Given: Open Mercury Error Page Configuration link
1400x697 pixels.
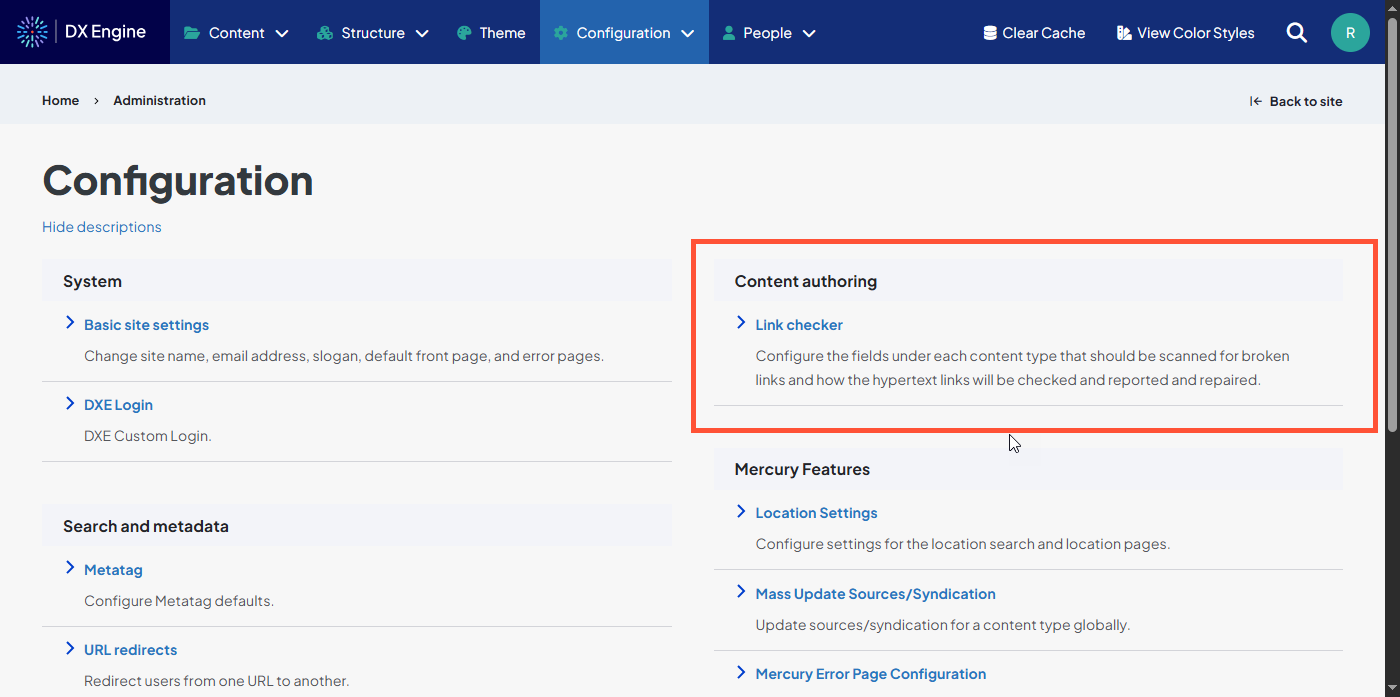Looking at the screenshot, I should click(871, 674).
